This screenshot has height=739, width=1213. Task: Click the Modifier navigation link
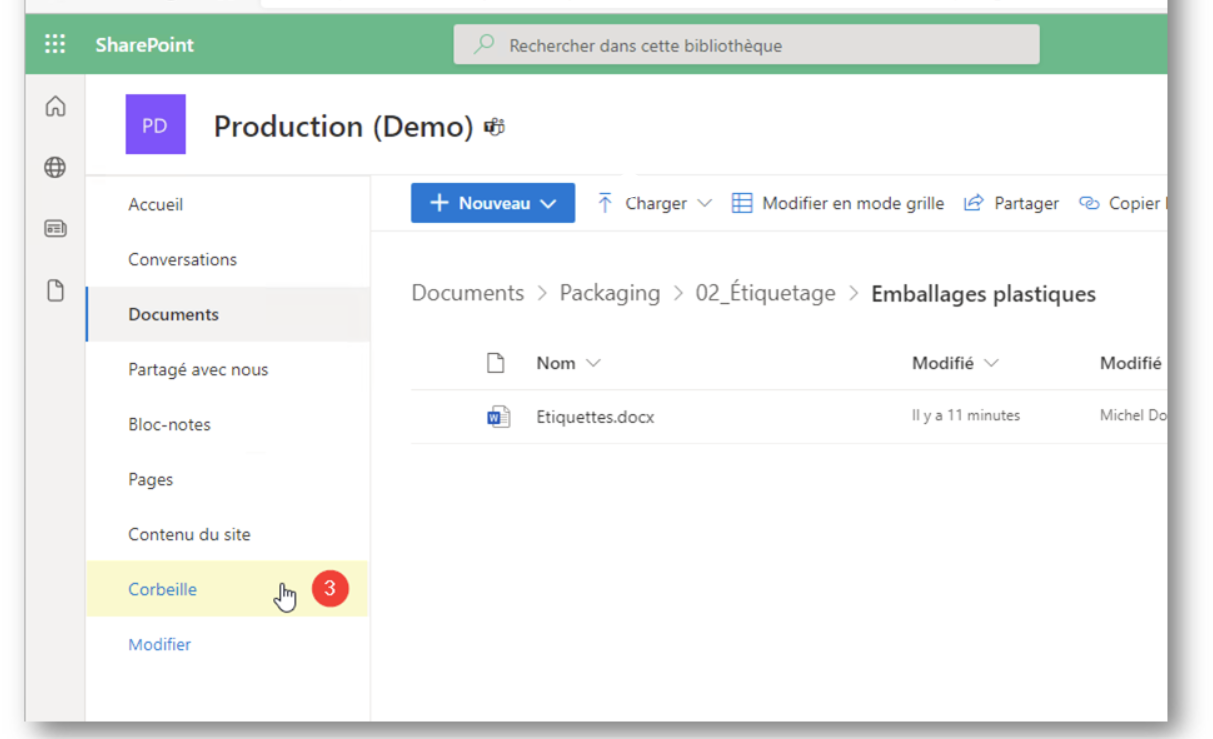tap(159, 644)
